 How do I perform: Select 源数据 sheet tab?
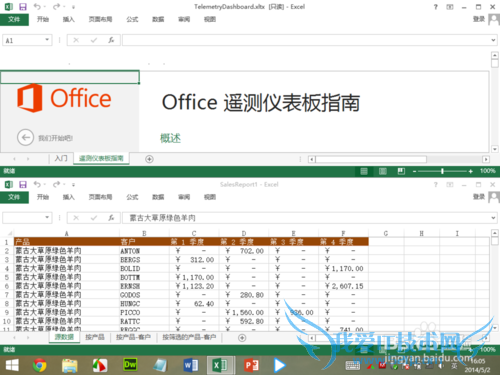point(64,337)
